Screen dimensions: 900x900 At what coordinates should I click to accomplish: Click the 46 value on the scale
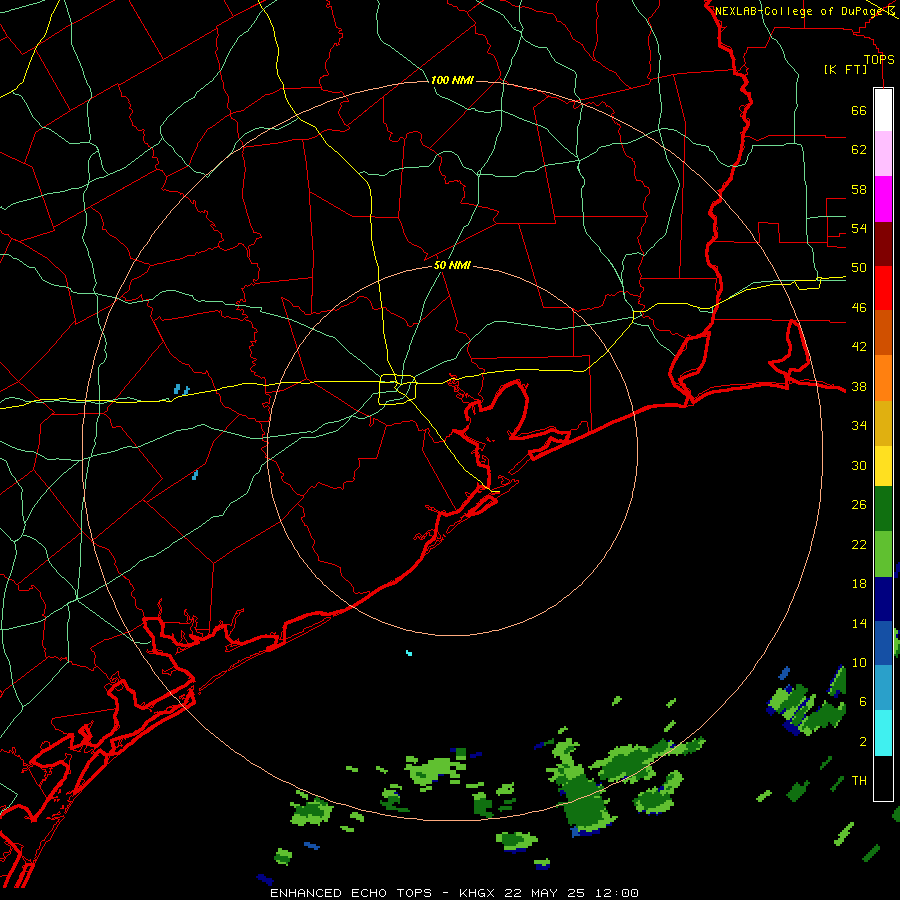click(x=859, y=308)
